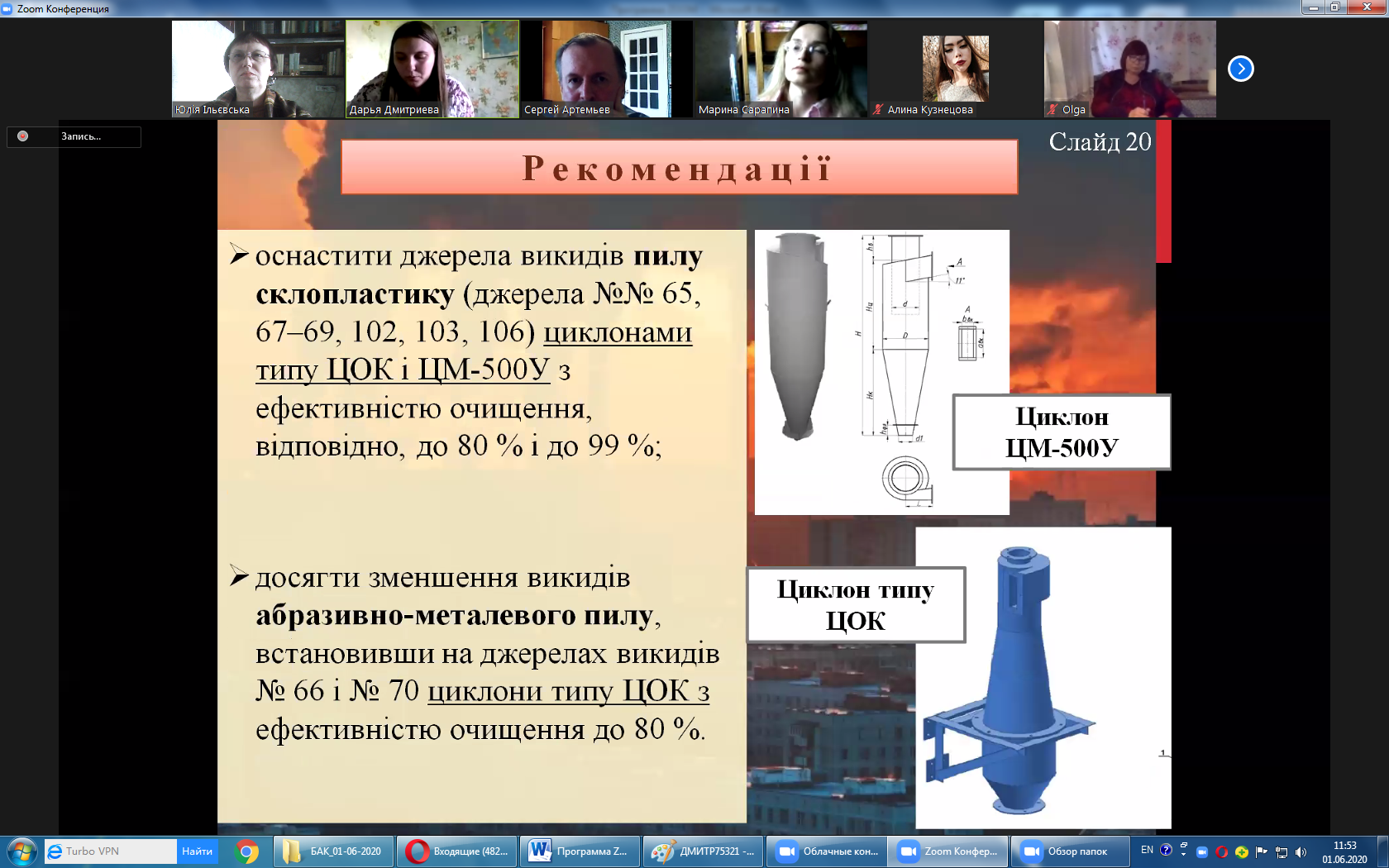Click bold text абразивно-металевого пилу

click(455, 615)
